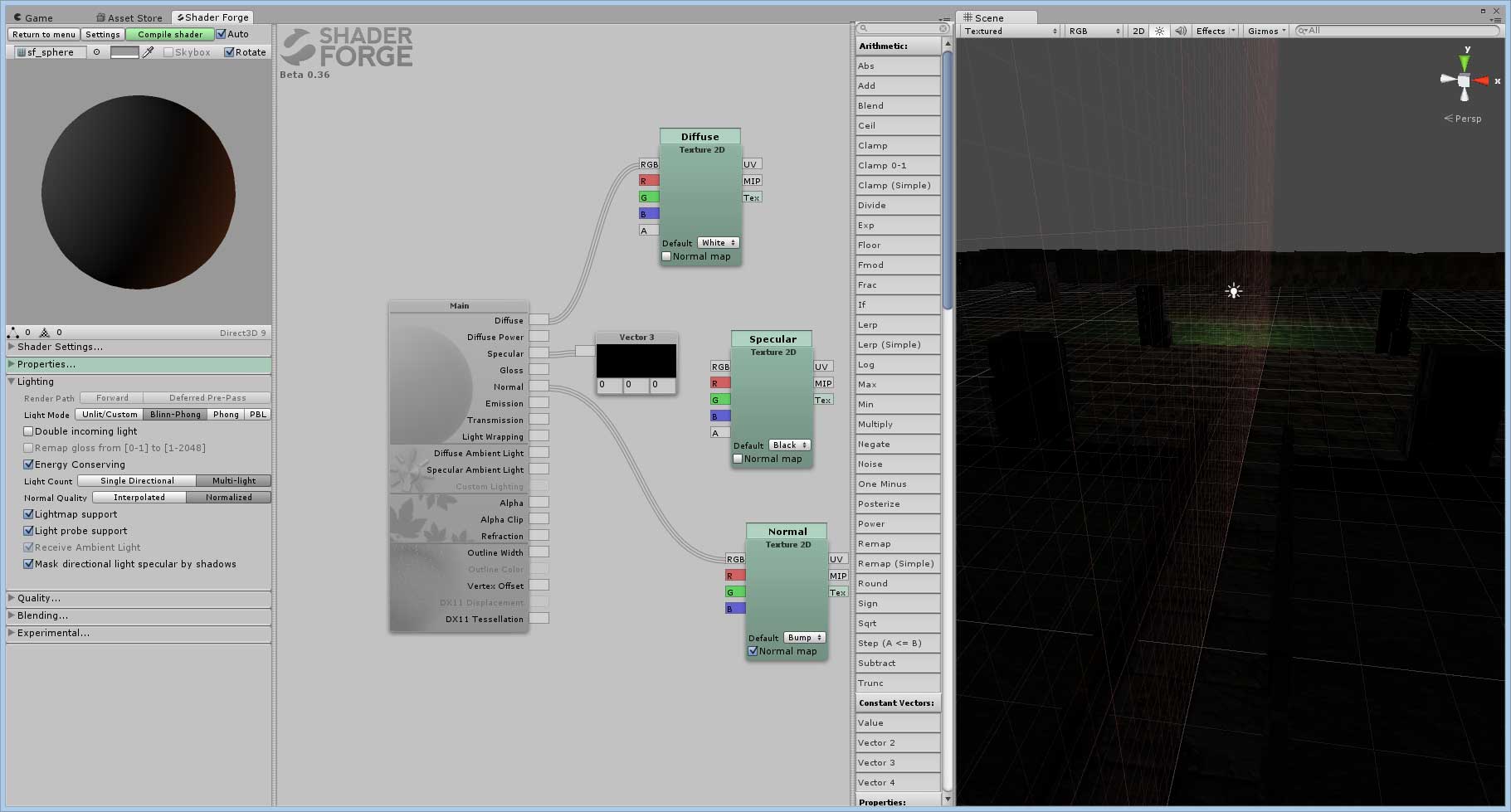Collapse the Lighting section

tap(139, 382)
